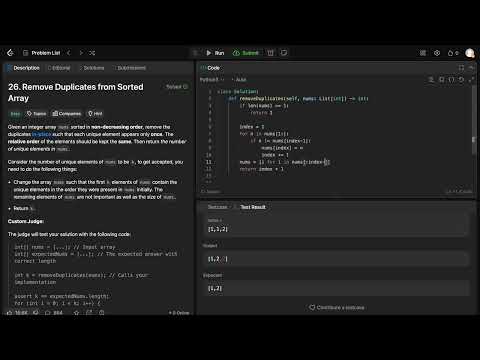The height and width of the screenshot is (360, 480).
Task: Click the debugger icon left of Run
Action: [196, 53]
